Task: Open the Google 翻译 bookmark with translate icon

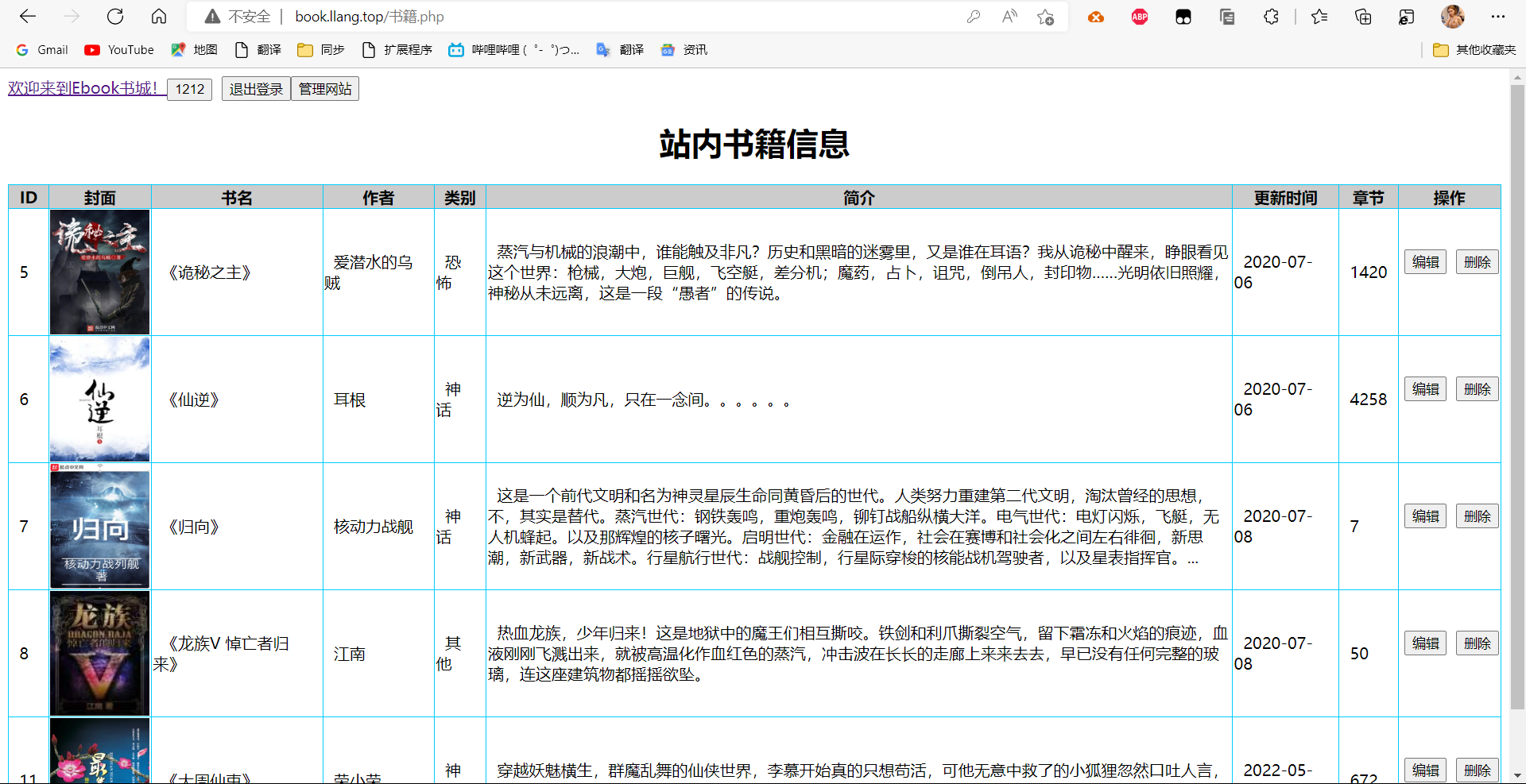Action: [620, 50]
